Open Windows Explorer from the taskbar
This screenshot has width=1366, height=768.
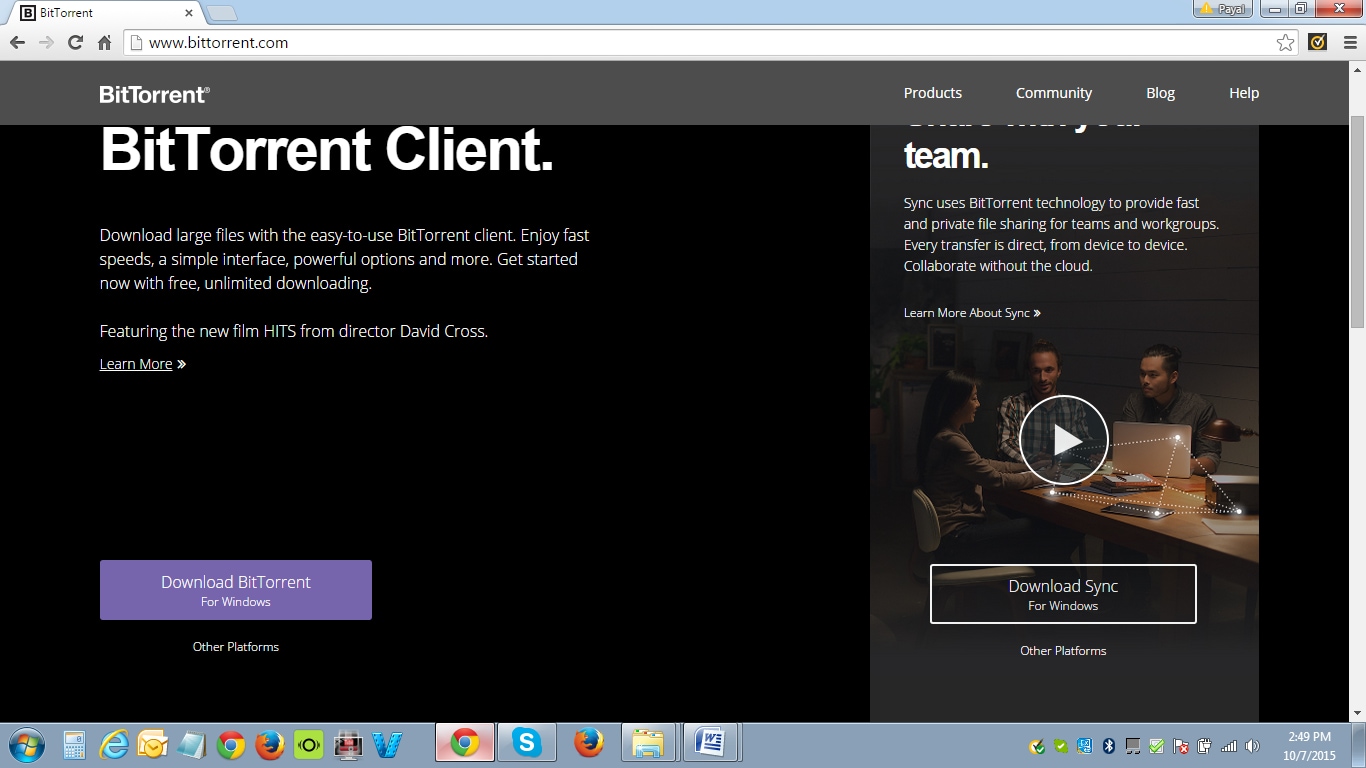pyautogui.click(x=648, y=744)
